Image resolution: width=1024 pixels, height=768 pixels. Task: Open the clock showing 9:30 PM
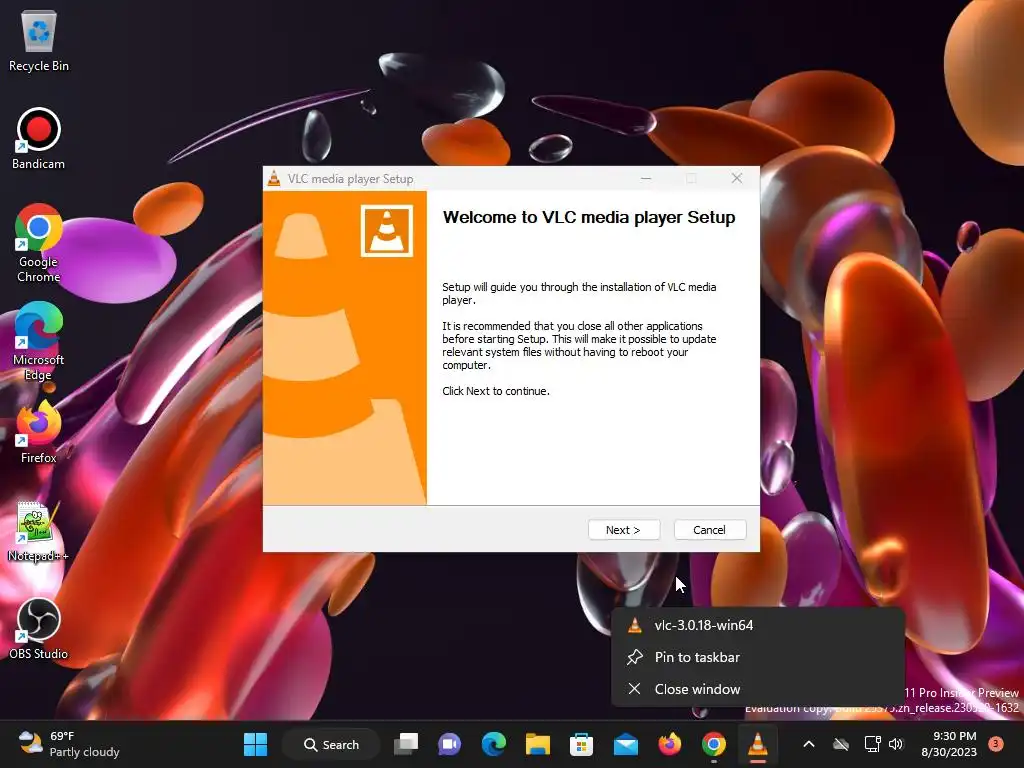949,744
